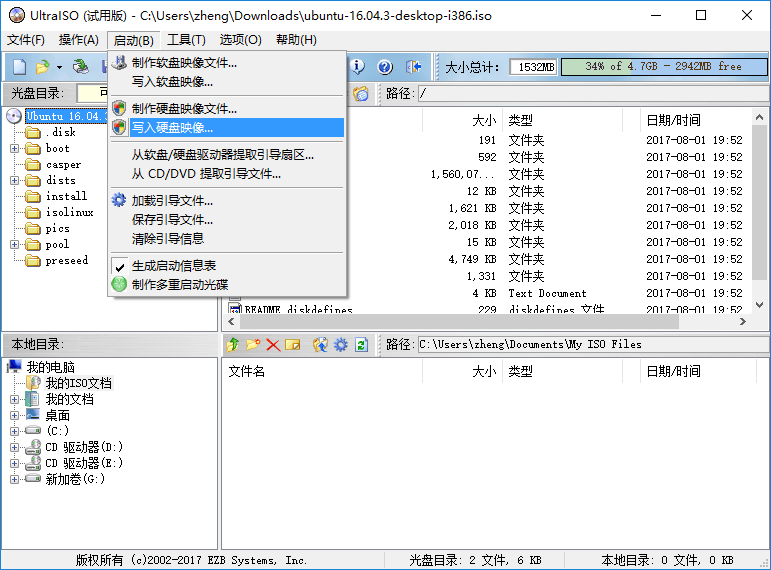This screenshot has width=771, height=570.
Task: Click the local path field My ISO Files
Action: pos(593,344)
